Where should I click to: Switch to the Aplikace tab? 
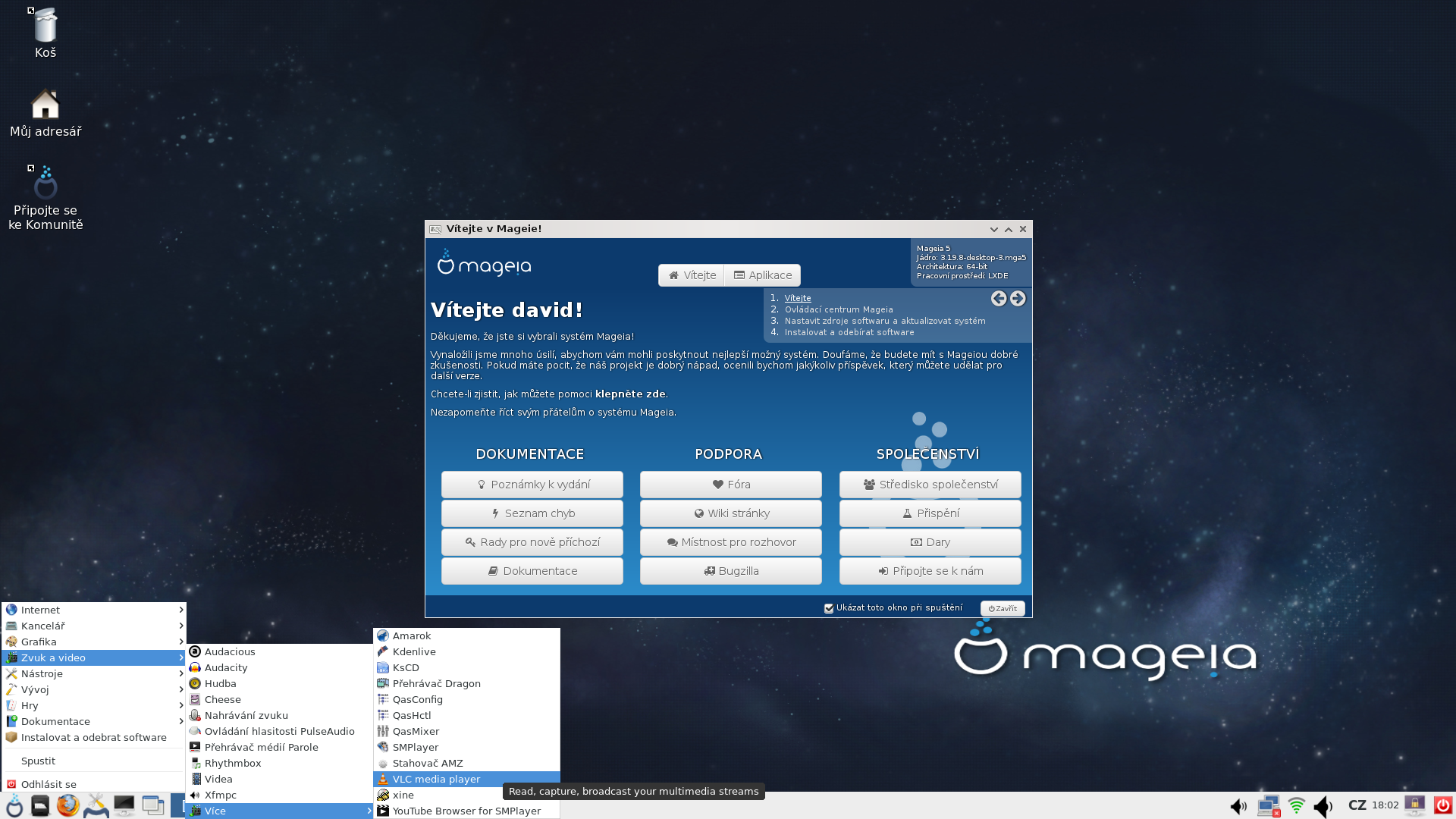click(763, 275)
